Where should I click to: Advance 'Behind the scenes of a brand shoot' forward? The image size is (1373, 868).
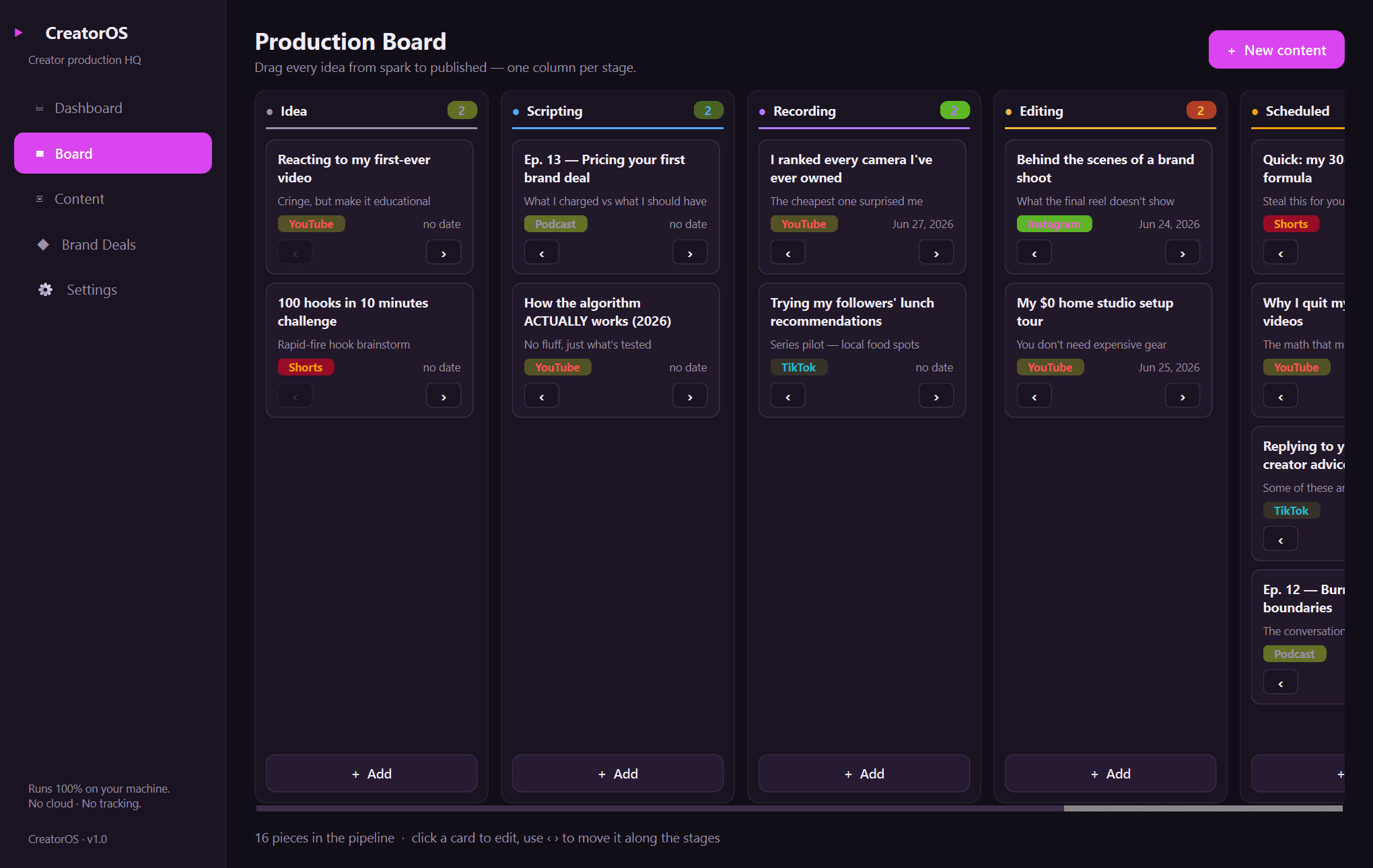point(1183,253)
